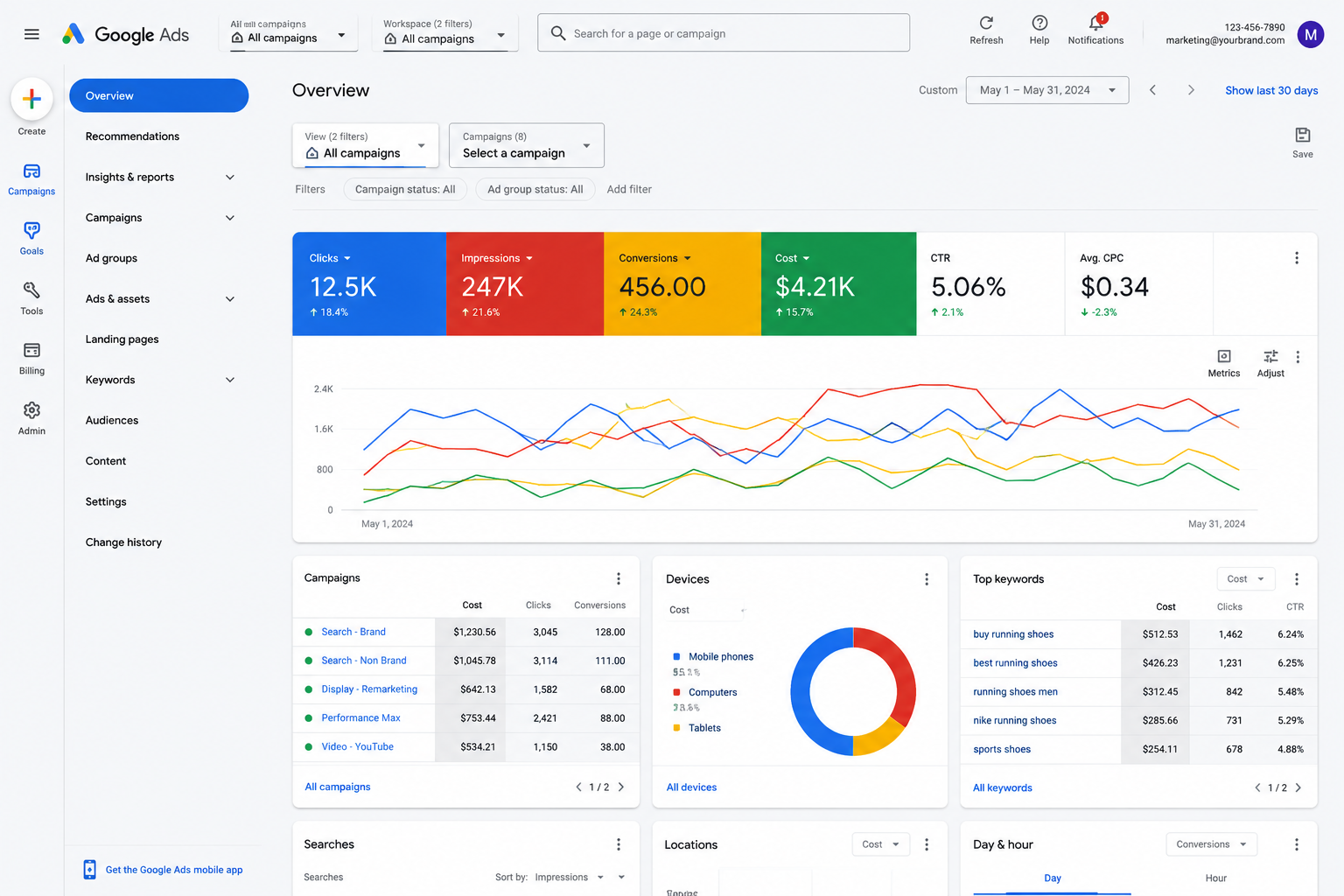Open Billing in the left rail
The height and width of the screenshot is (896, 1344).
pyautogui.click(x=31, y=358)
